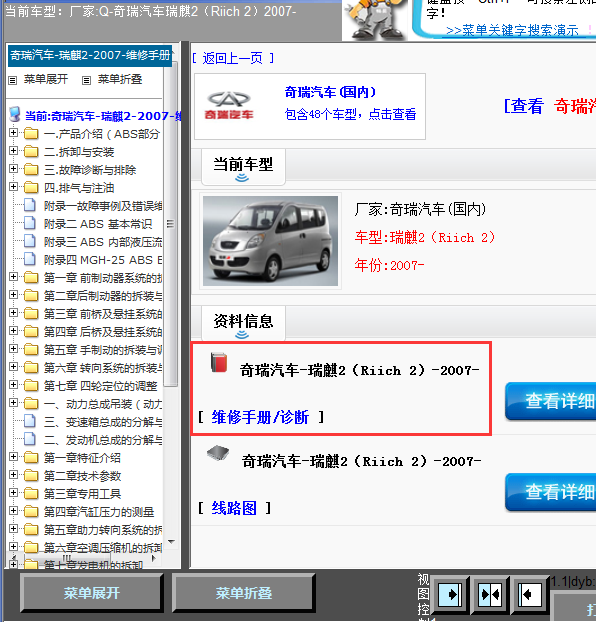Select 附录一故障事例及错误 tree item
Image resolution: width=596 pixels, height=622 pixels.
(x=103, y=206)
